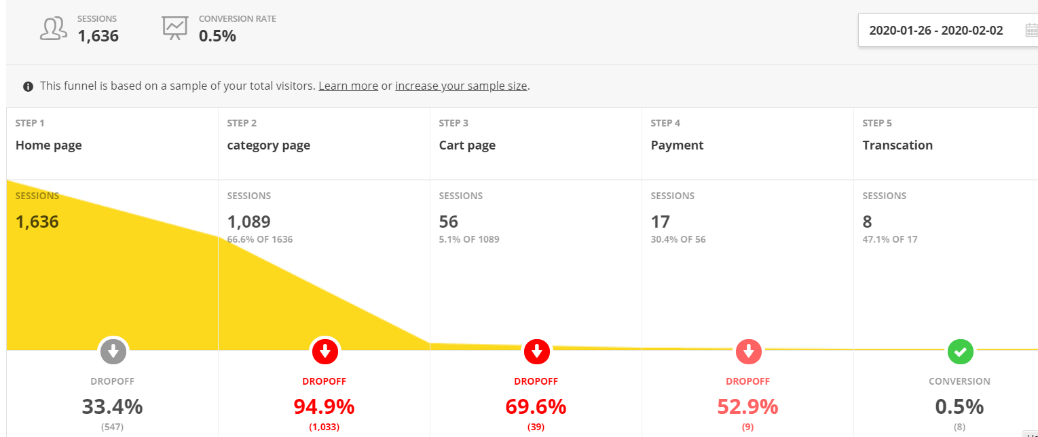This screenshot has width=1038, height=437.
Task: Click the 69.6% dropoff percentage
Action: [536, 407]
